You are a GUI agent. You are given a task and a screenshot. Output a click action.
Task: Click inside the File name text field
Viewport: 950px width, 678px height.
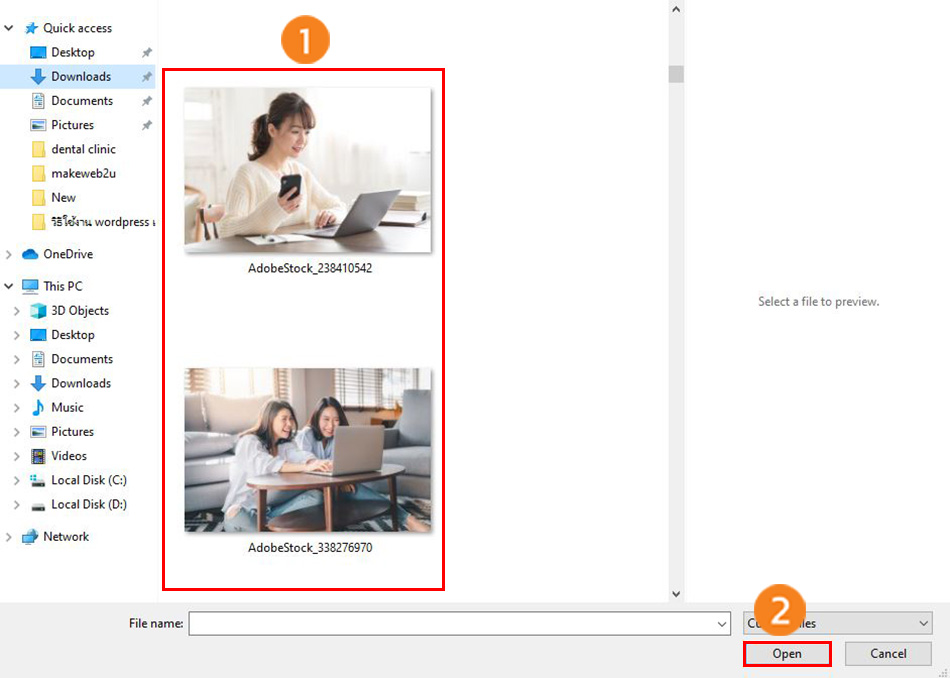coord(450,624)
